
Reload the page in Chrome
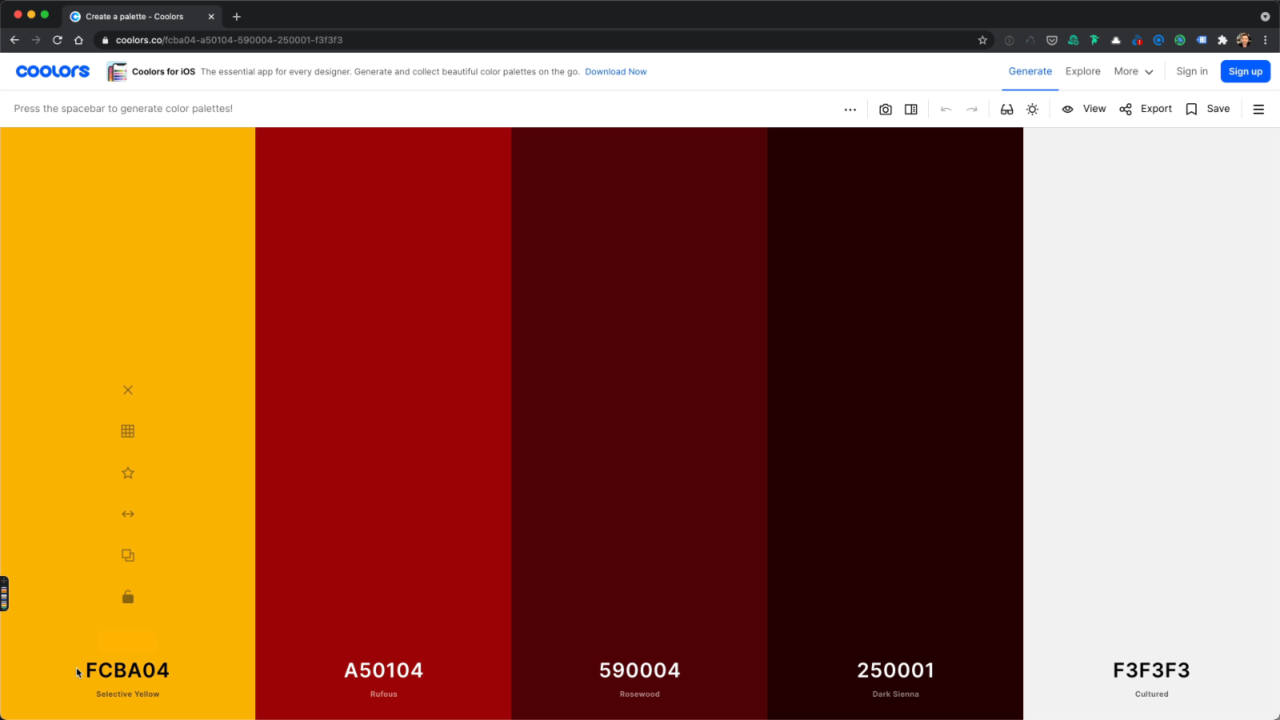point(57,40)
